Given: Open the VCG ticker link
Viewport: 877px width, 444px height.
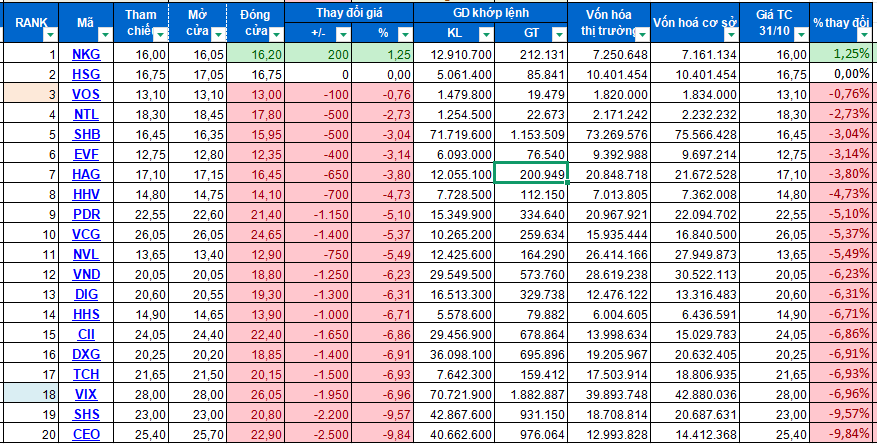Looking at the screenshot, I should [86, 234].
